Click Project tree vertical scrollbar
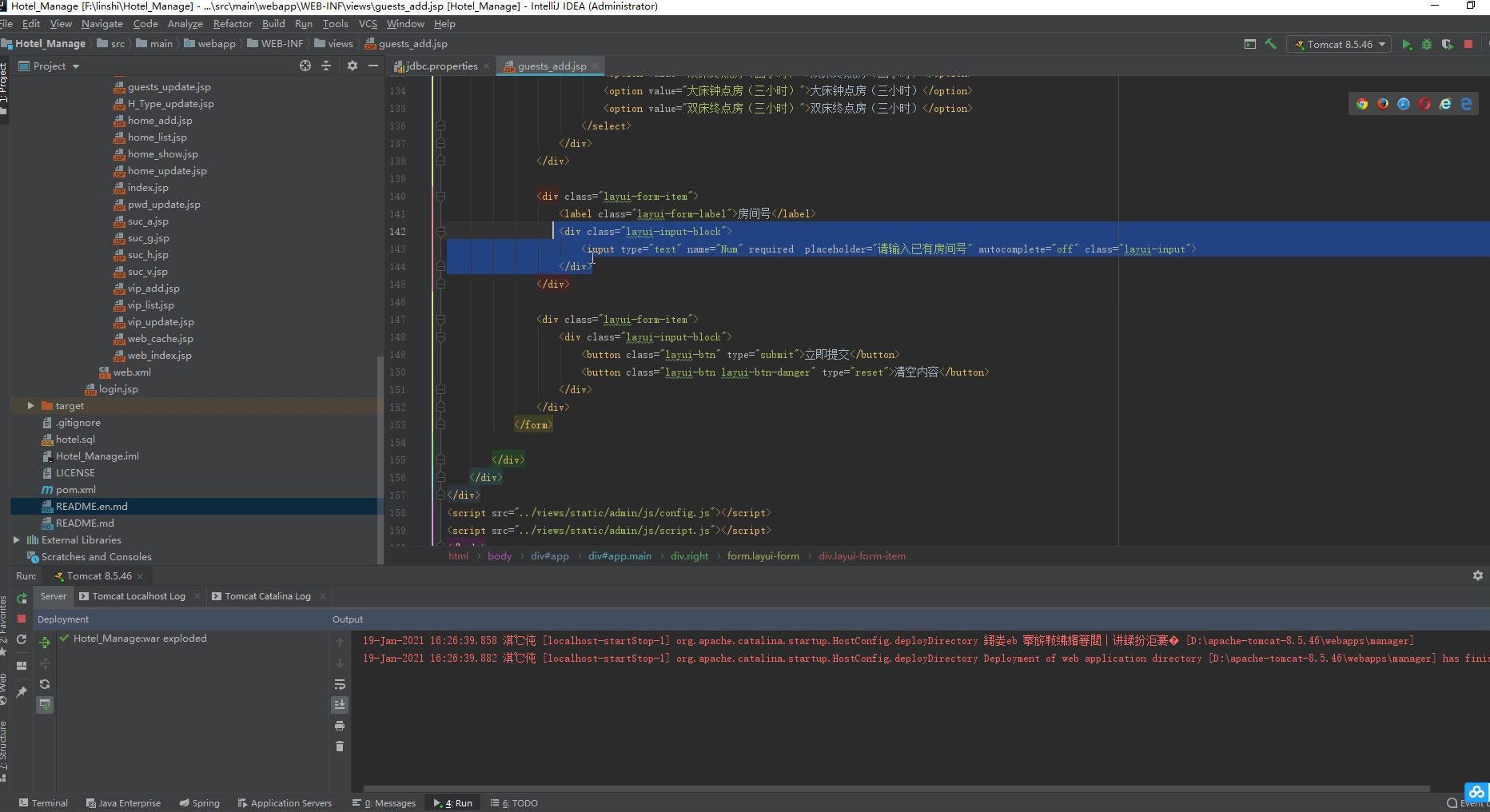1490x812 pixels. [380, 460]
